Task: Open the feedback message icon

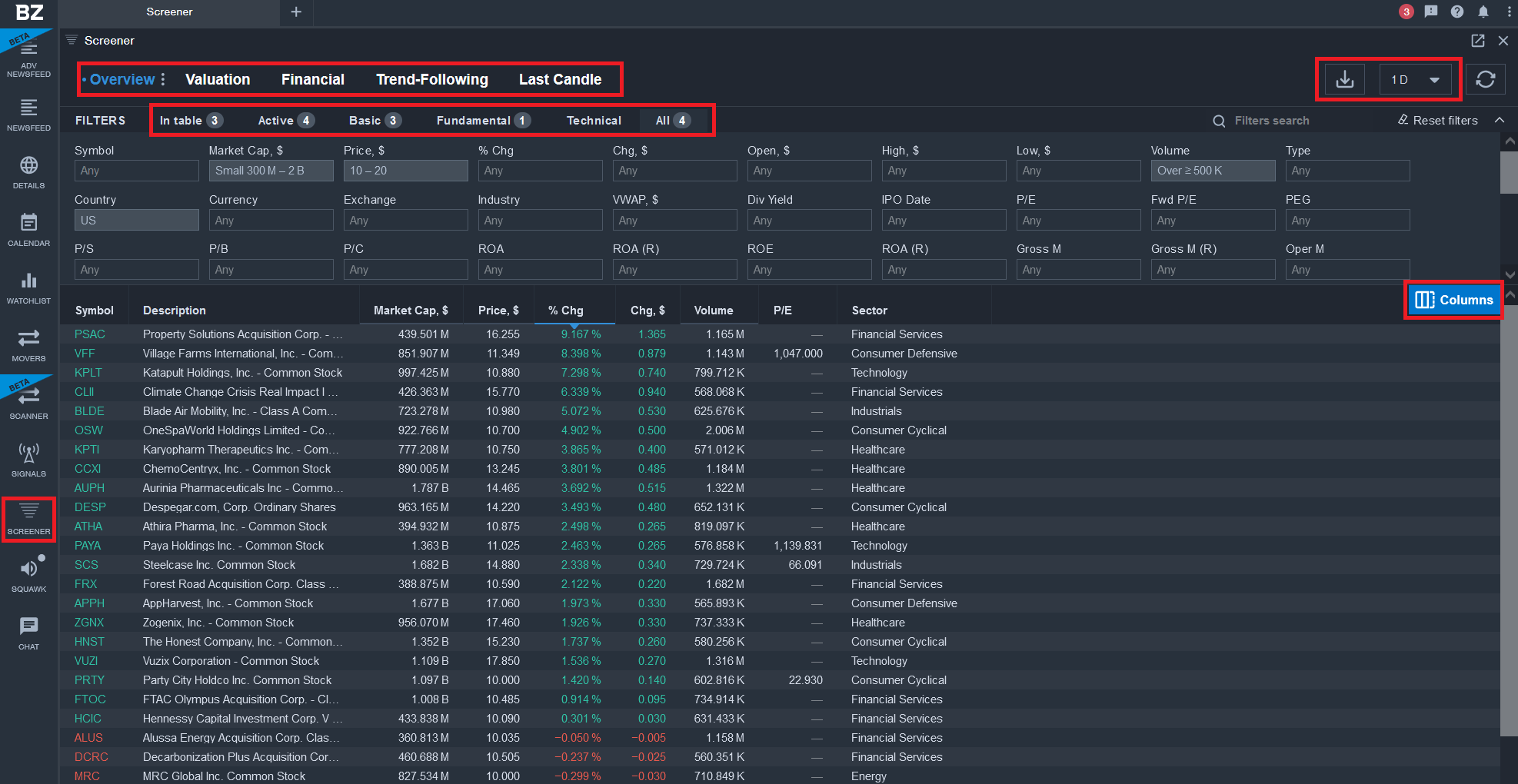Action: pos(1431,12)
